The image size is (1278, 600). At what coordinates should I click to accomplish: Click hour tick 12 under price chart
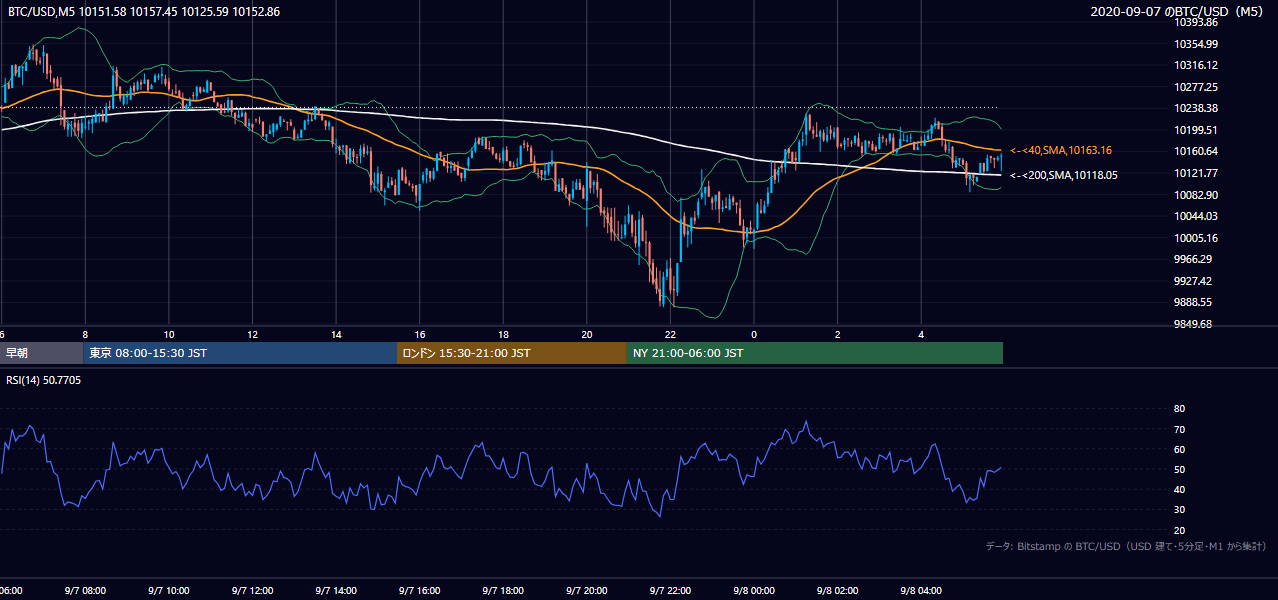click(252, 334)
